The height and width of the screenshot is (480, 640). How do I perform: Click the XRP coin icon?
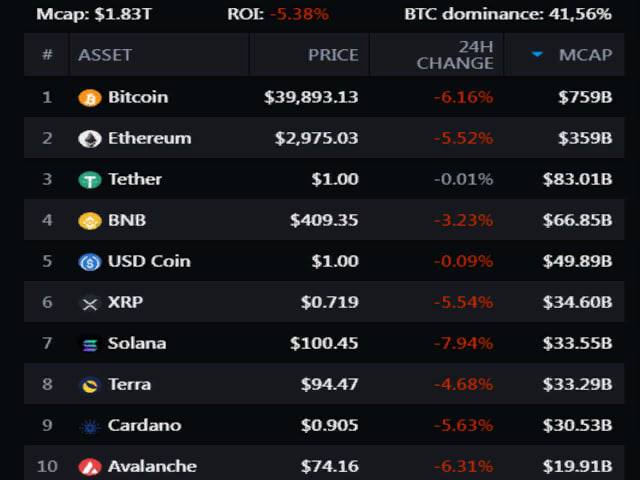pyautogui.click(x=90, y=303)
